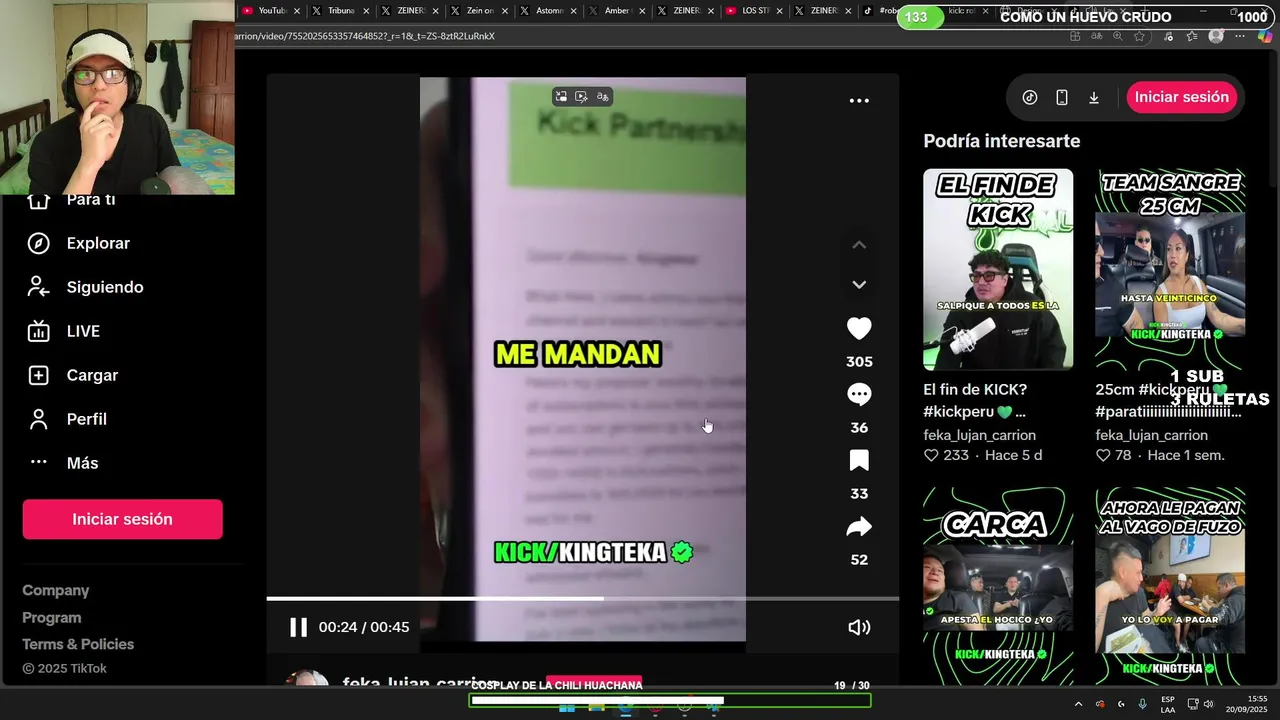
Task: Go to next video with down chevron
Action: [859, 285]
